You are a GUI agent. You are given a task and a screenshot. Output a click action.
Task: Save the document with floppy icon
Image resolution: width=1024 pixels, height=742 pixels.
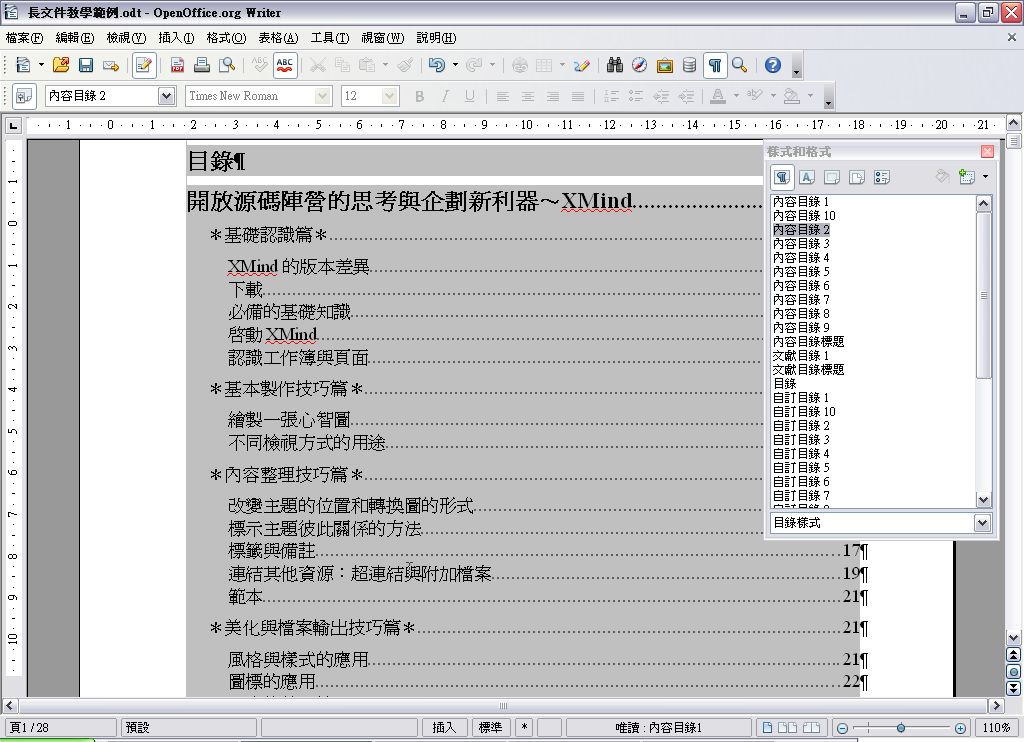86,65
